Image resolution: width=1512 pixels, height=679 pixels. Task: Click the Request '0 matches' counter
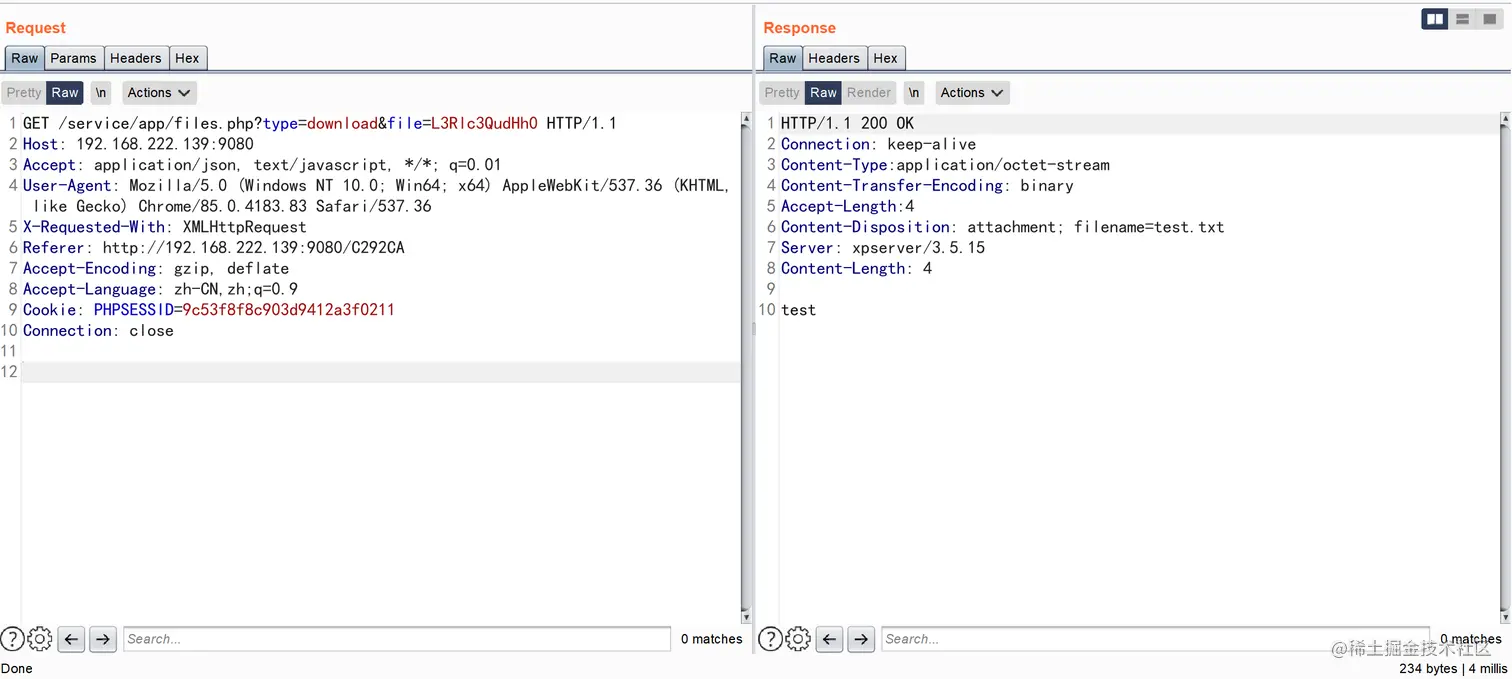tap(711, 639)
